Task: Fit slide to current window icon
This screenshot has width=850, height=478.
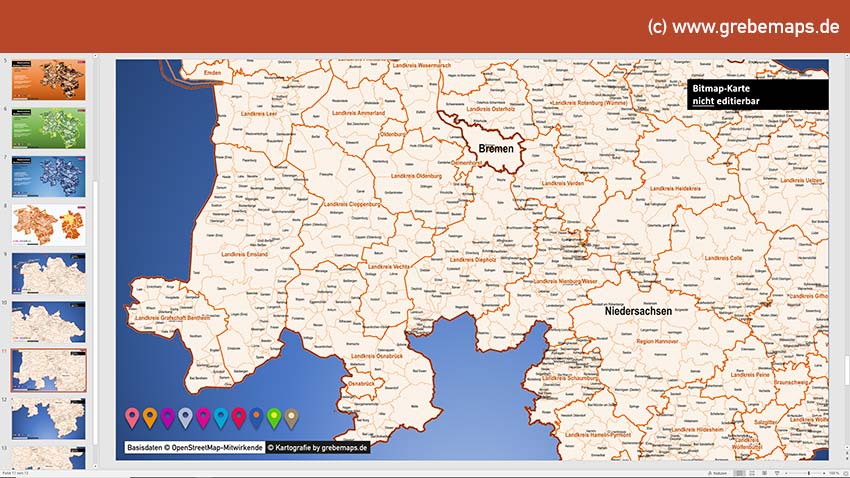Action: point(845,473)
